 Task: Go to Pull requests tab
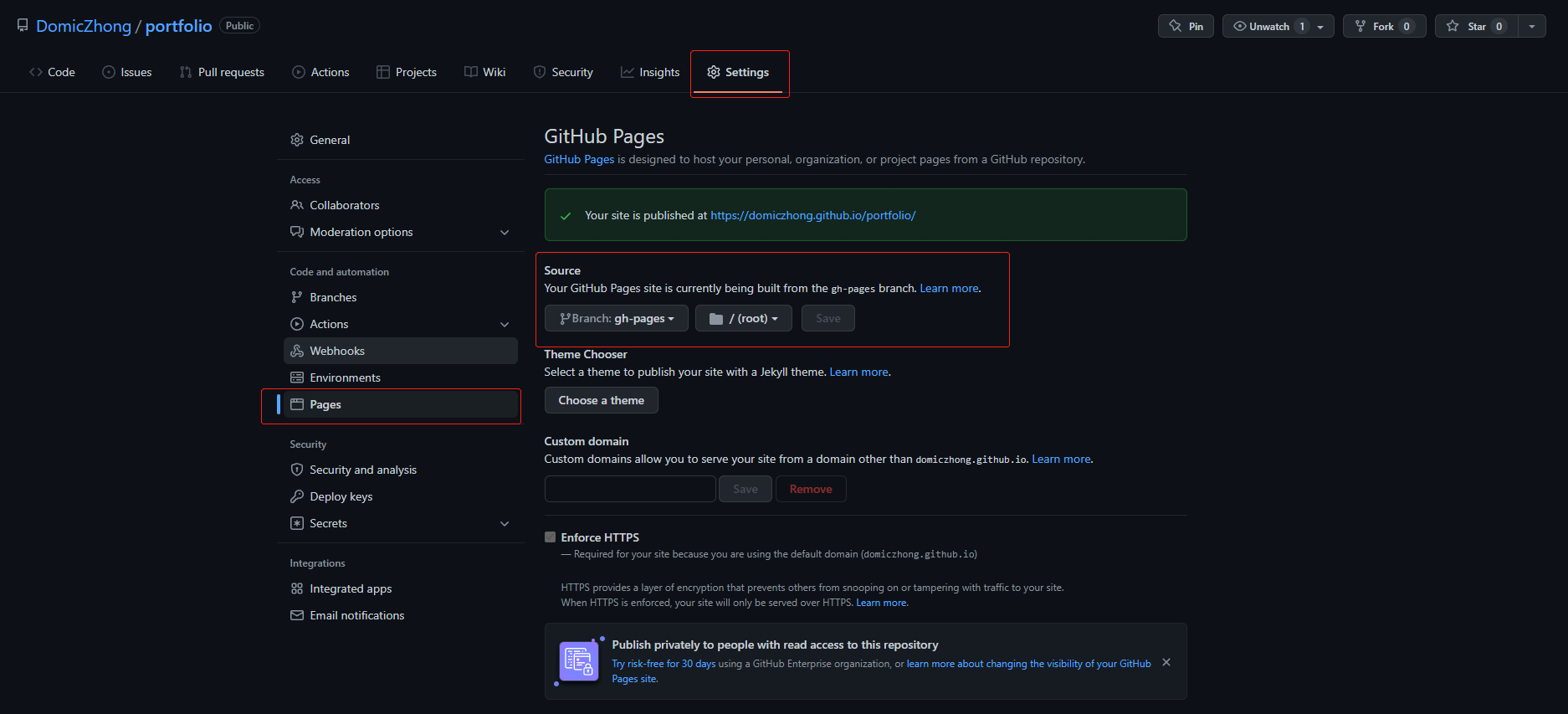tap(222, 72)
